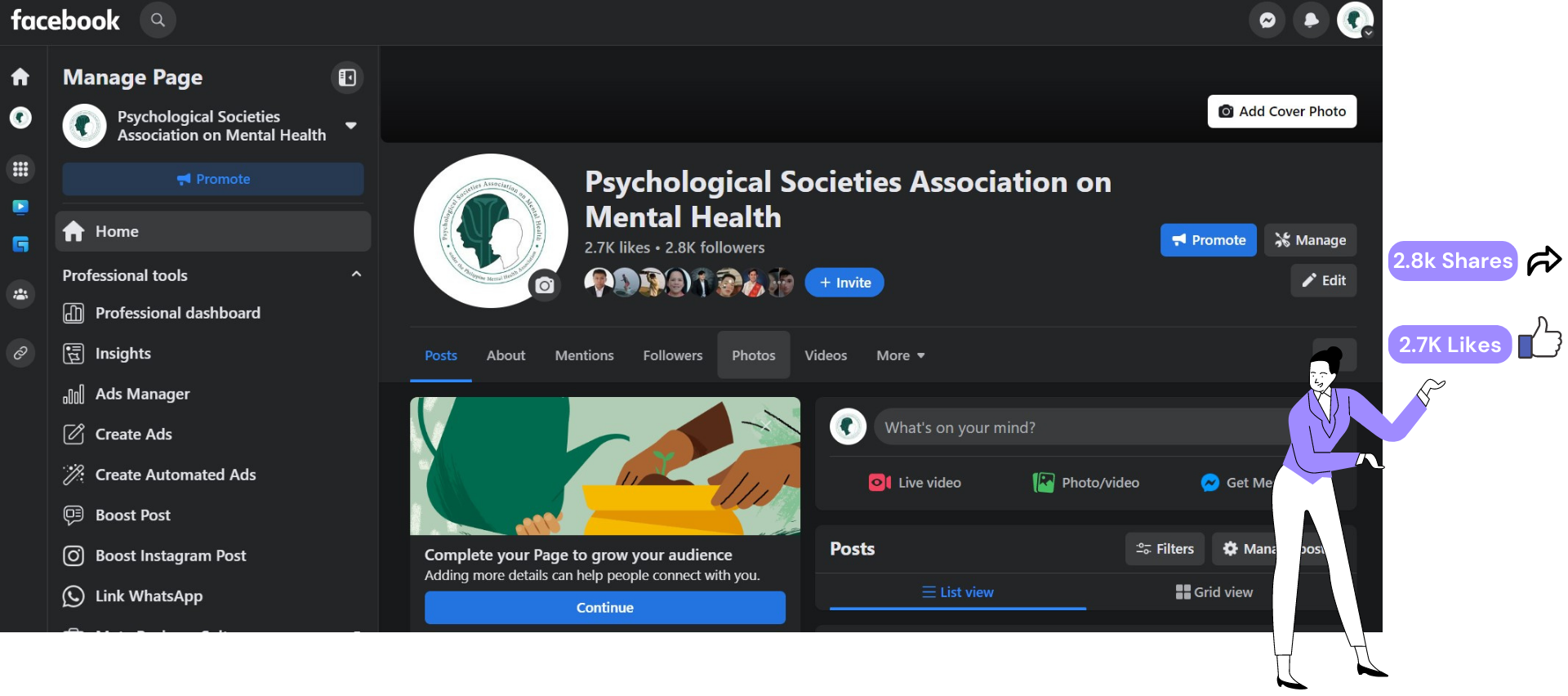Click the Promote button beside Manage

pyautogui.click(x=1209, y=240)
